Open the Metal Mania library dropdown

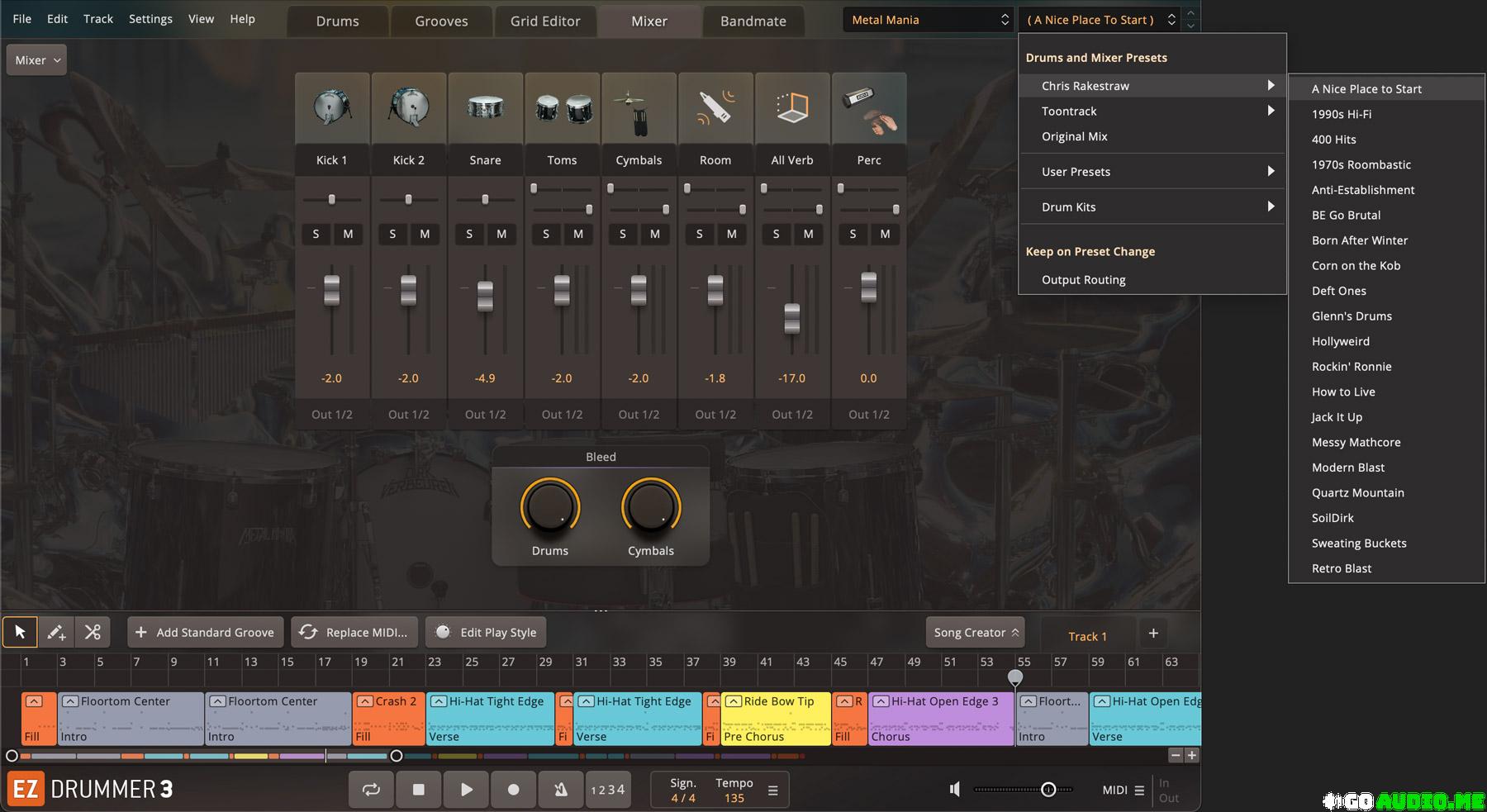(x=929, y=20)
